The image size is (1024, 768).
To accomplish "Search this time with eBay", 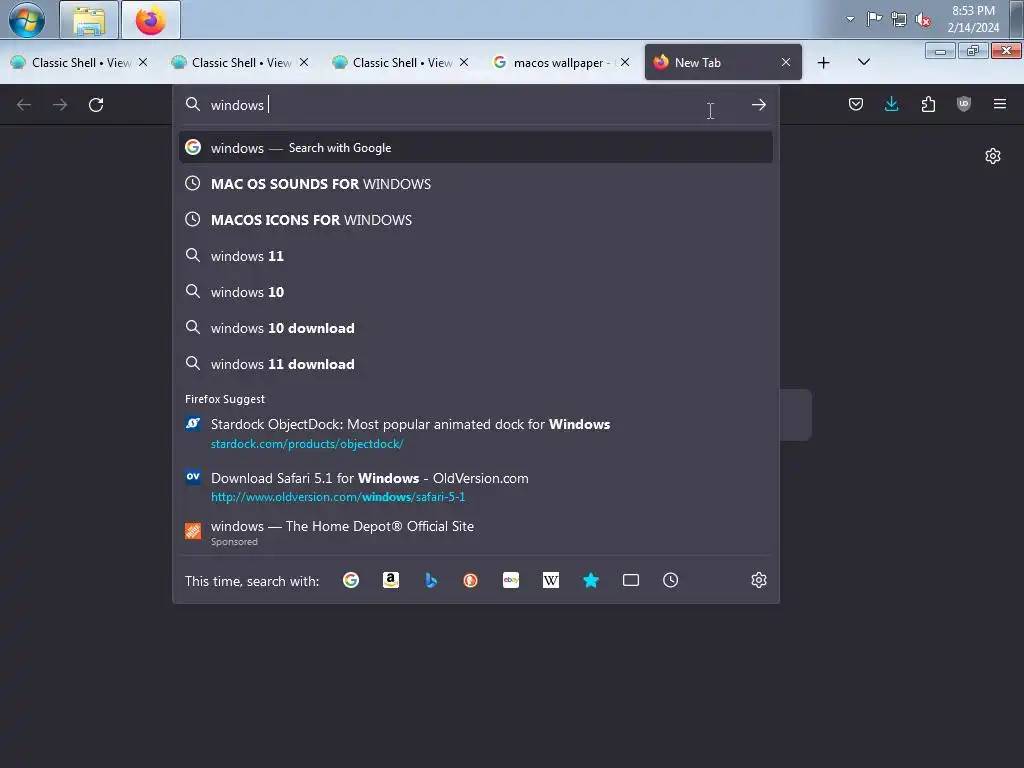I will 511,580.
